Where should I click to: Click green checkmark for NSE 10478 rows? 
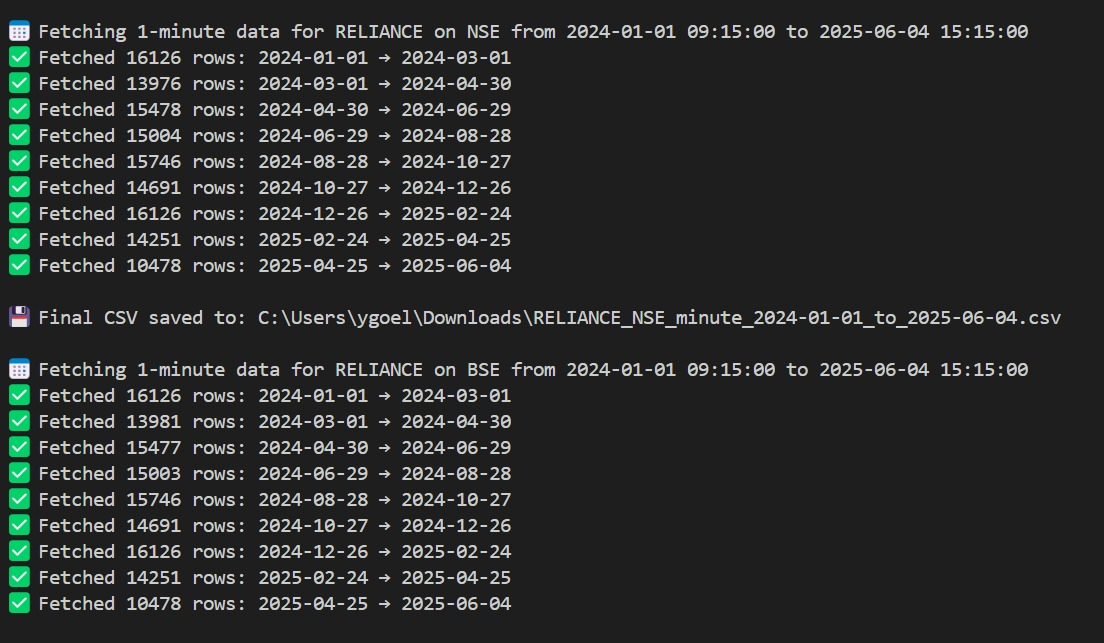click(19, 266)
